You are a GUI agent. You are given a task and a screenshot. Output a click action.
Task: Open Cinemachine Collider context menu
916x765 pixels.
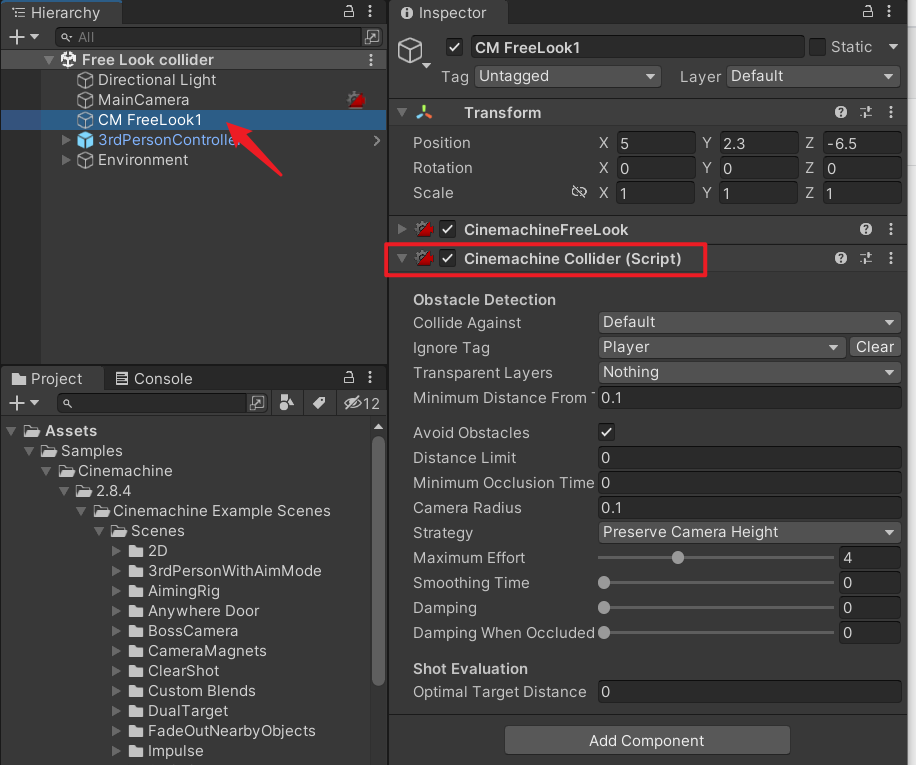tap(891, 258)
